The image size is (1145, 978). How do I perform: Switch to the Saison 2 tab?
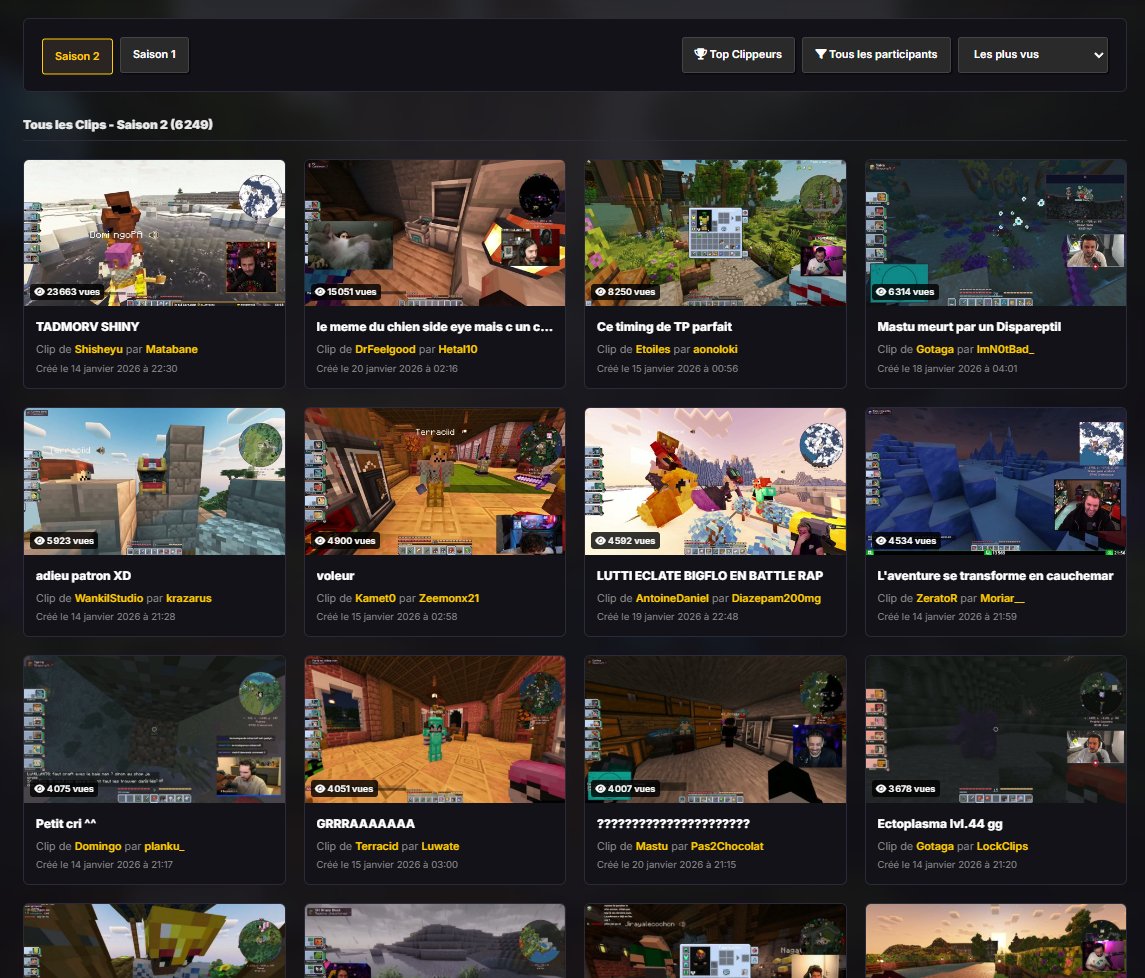coord(77,56)
